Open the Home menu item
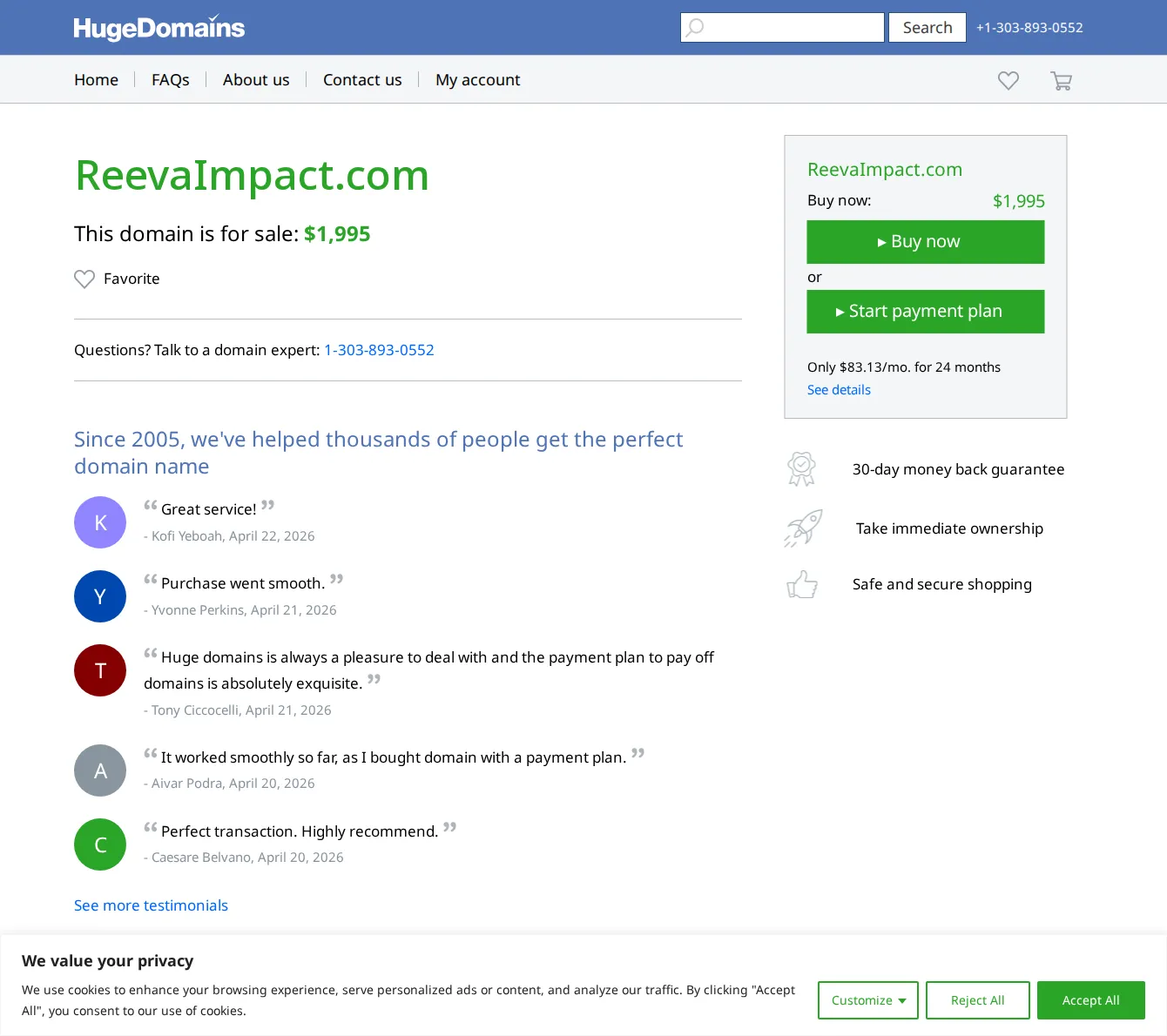1167x1036 pixels. [x=96, y=80]
